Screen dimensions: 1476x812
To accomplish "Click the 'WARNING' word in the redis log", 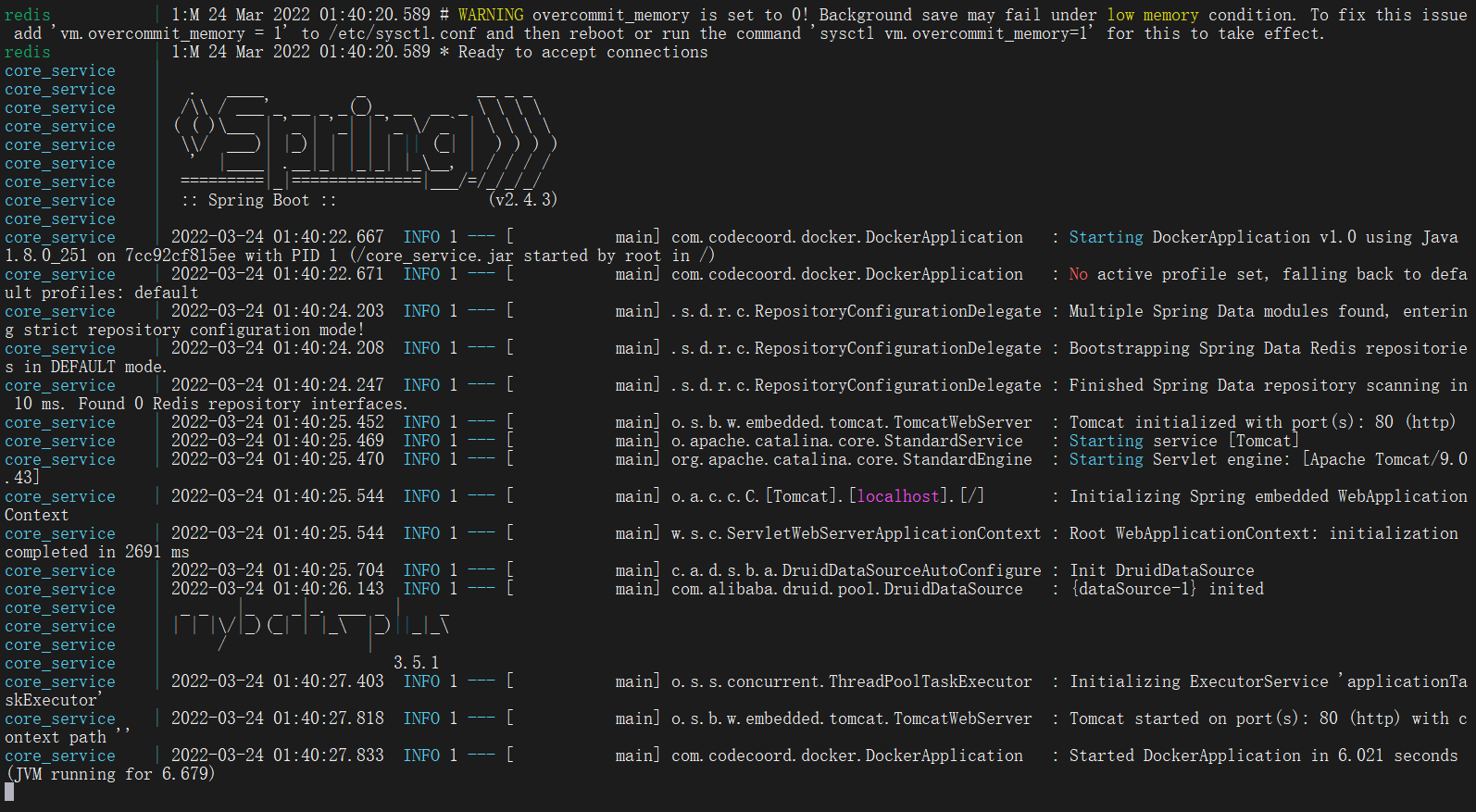I will click(x=491, y=15).
